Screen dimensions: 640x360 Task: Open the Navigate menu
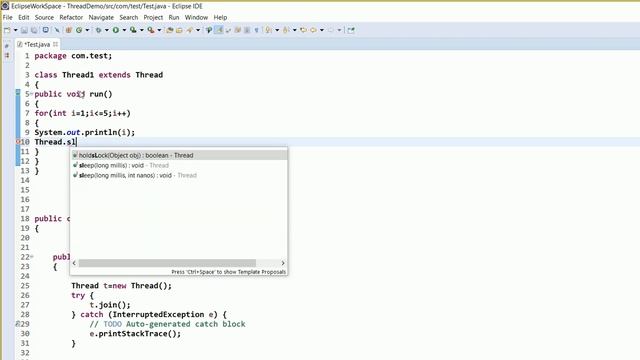click(x=101, y=18)
